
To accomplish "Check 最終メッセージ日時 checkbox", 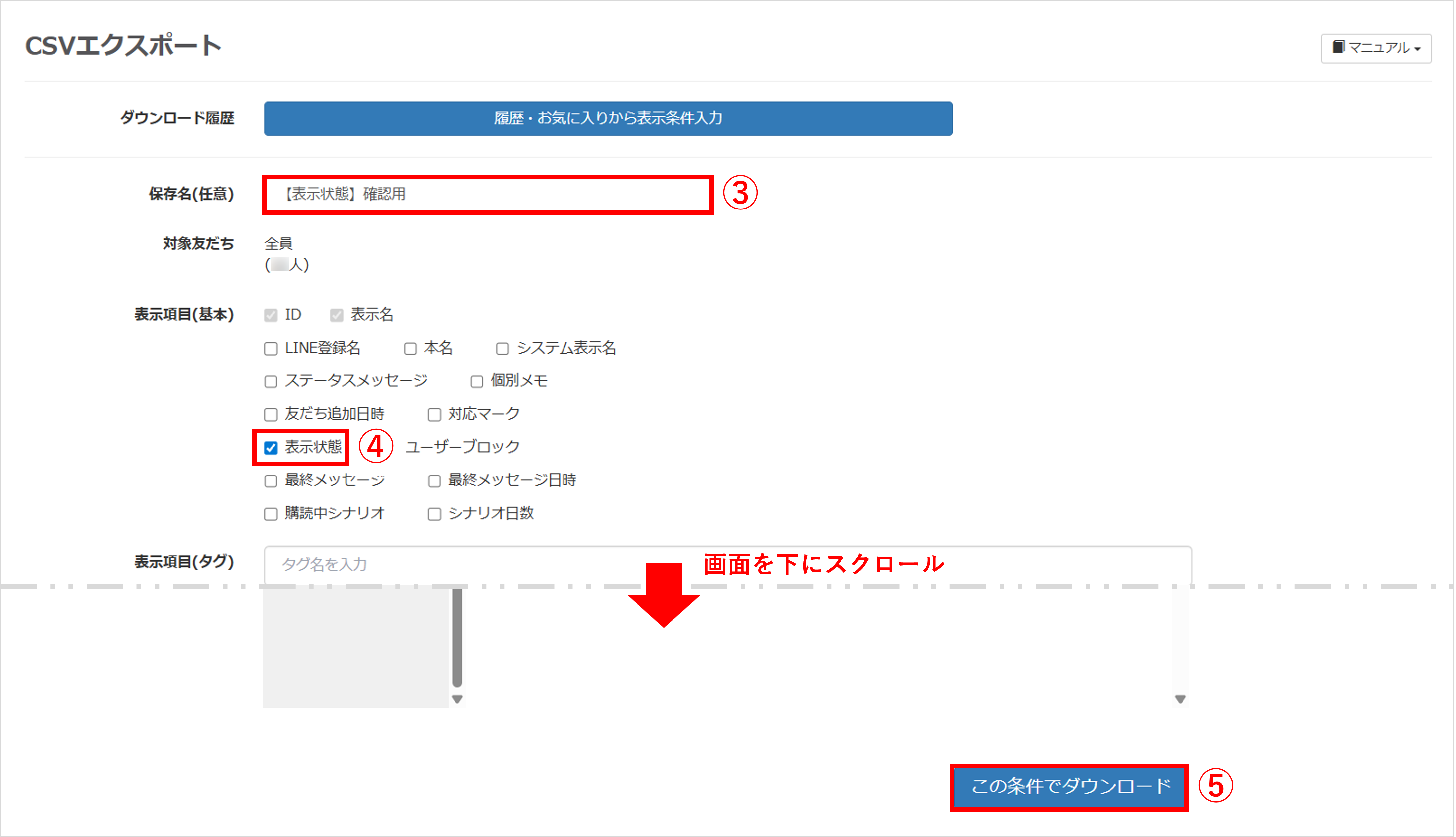I will click(x=434, y=481).
